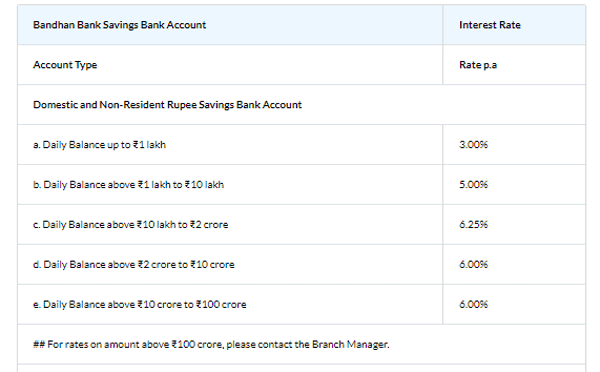Screen dimensions: 600x372
Task: Select the 5.00% rate value
Action: [473, 184]
